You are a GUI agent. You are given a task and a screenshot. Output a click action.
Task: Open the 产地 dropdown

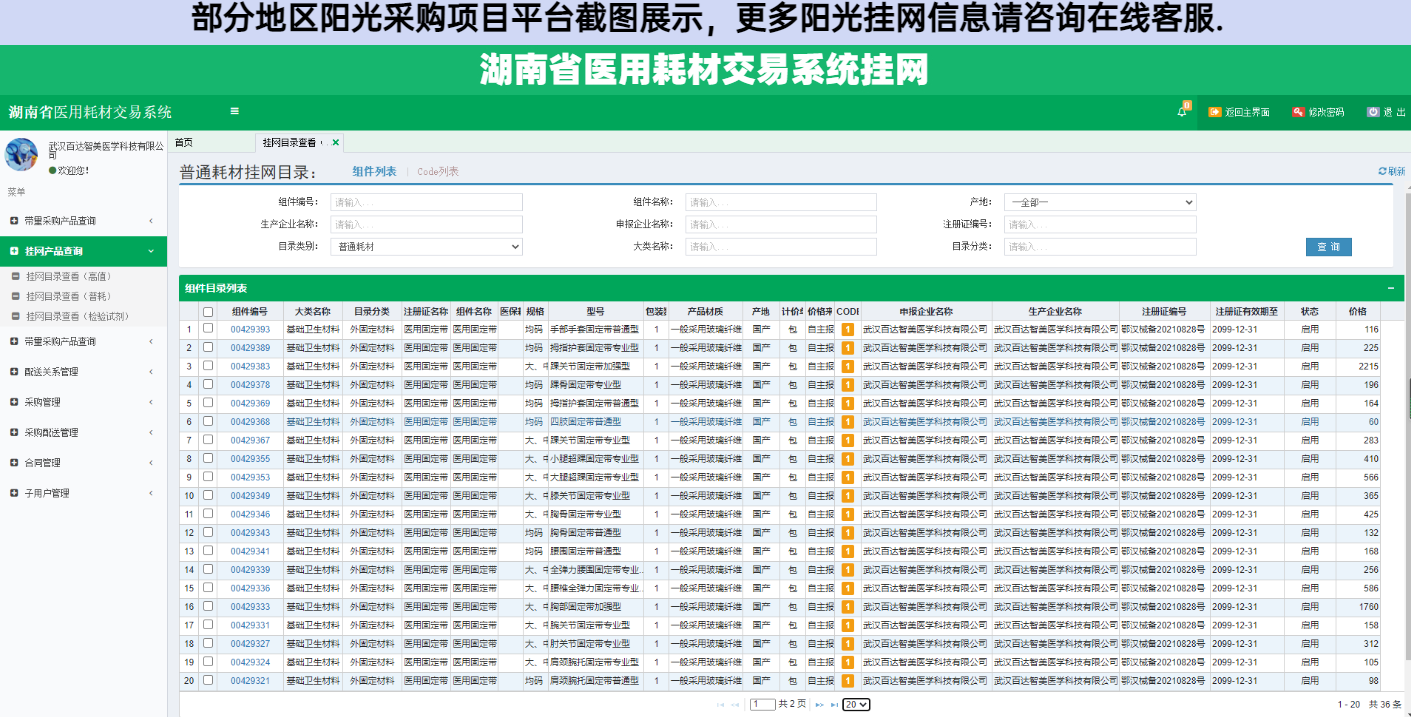1100,202
